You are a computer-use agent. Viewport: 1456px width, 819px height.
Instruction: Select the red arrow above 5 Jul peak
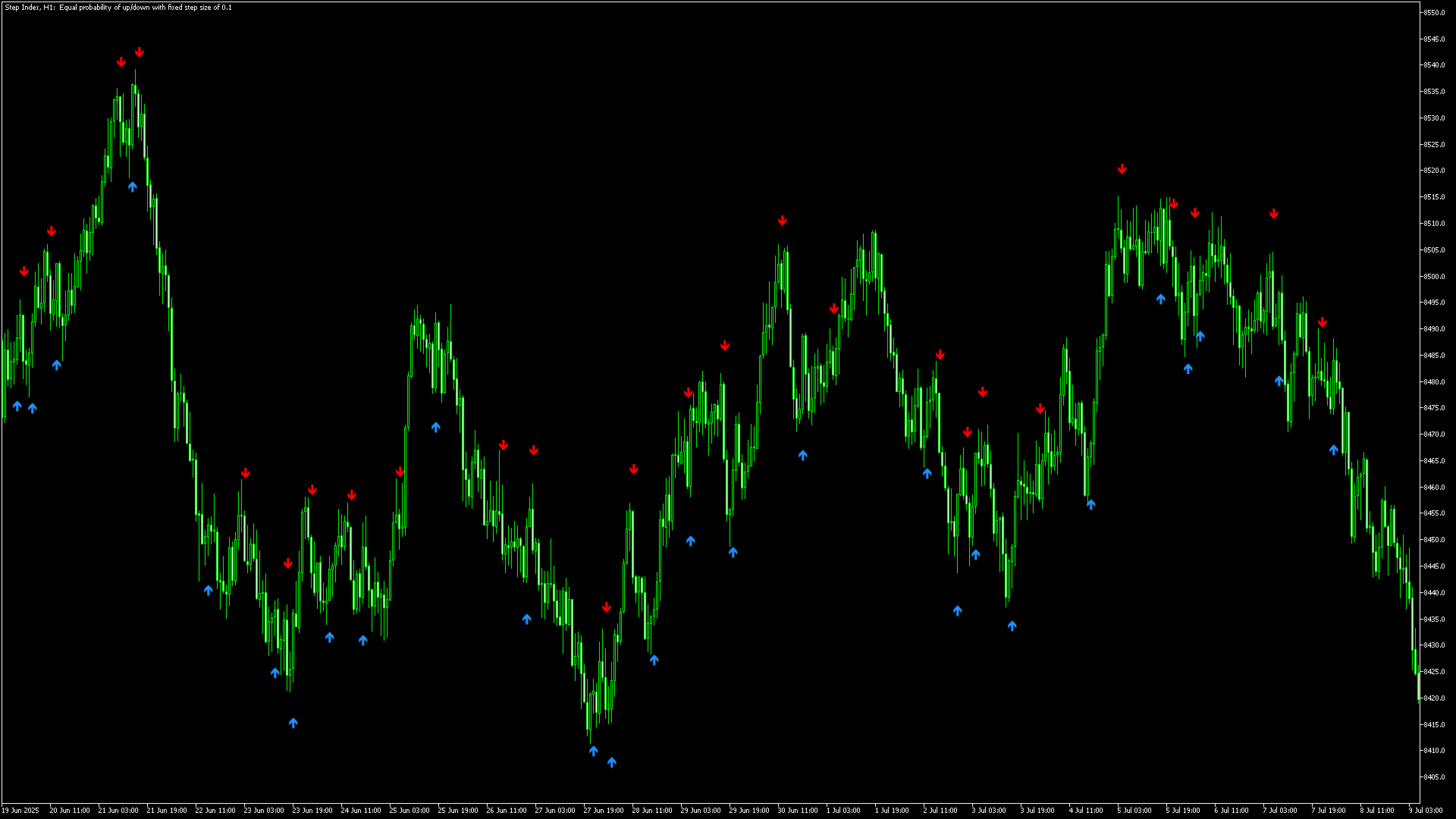[1122, 169]
